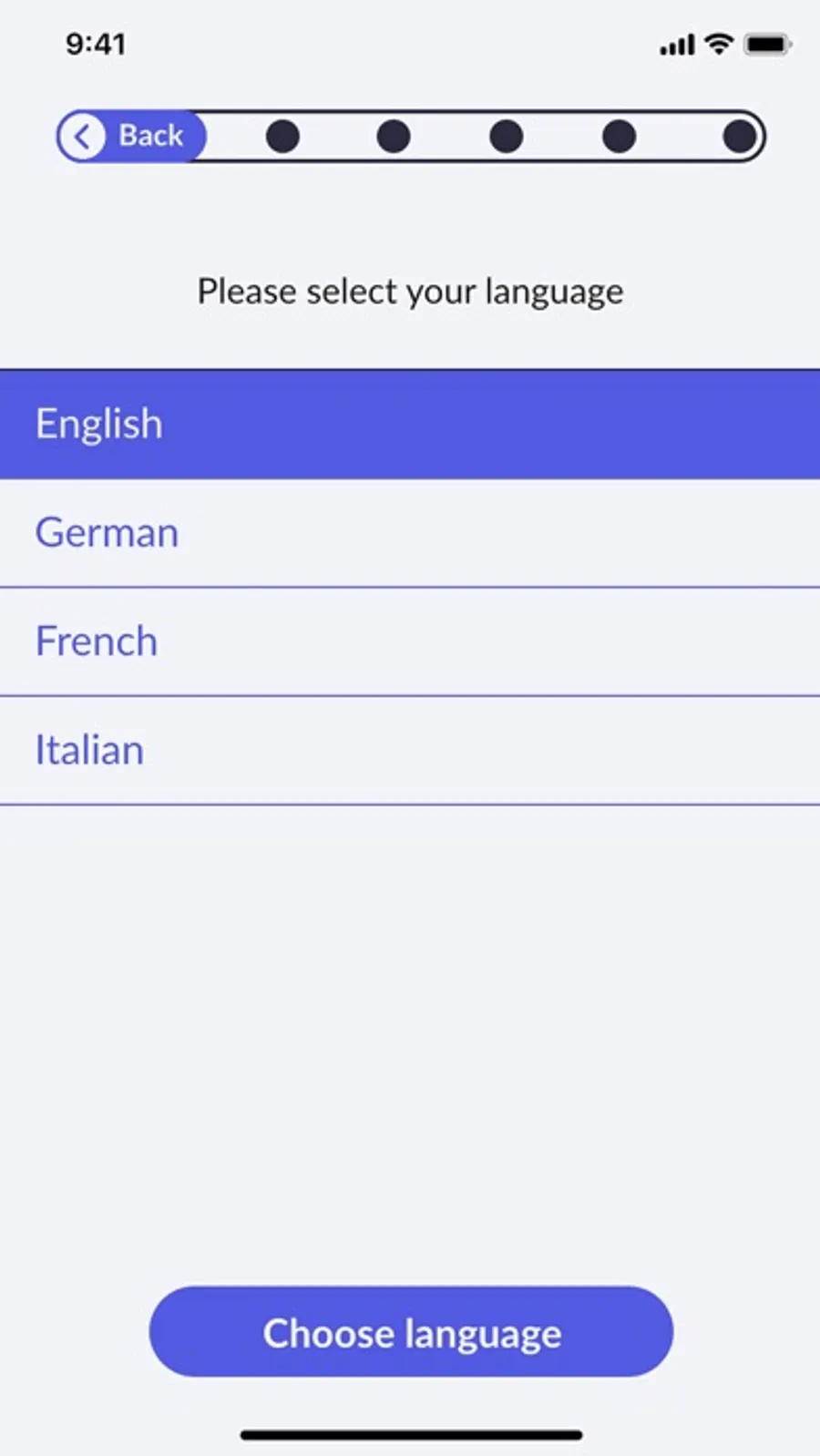This screenshot has height=1456, width=820.
Task: Click the "Please select your language" heading
Action: 410,292
